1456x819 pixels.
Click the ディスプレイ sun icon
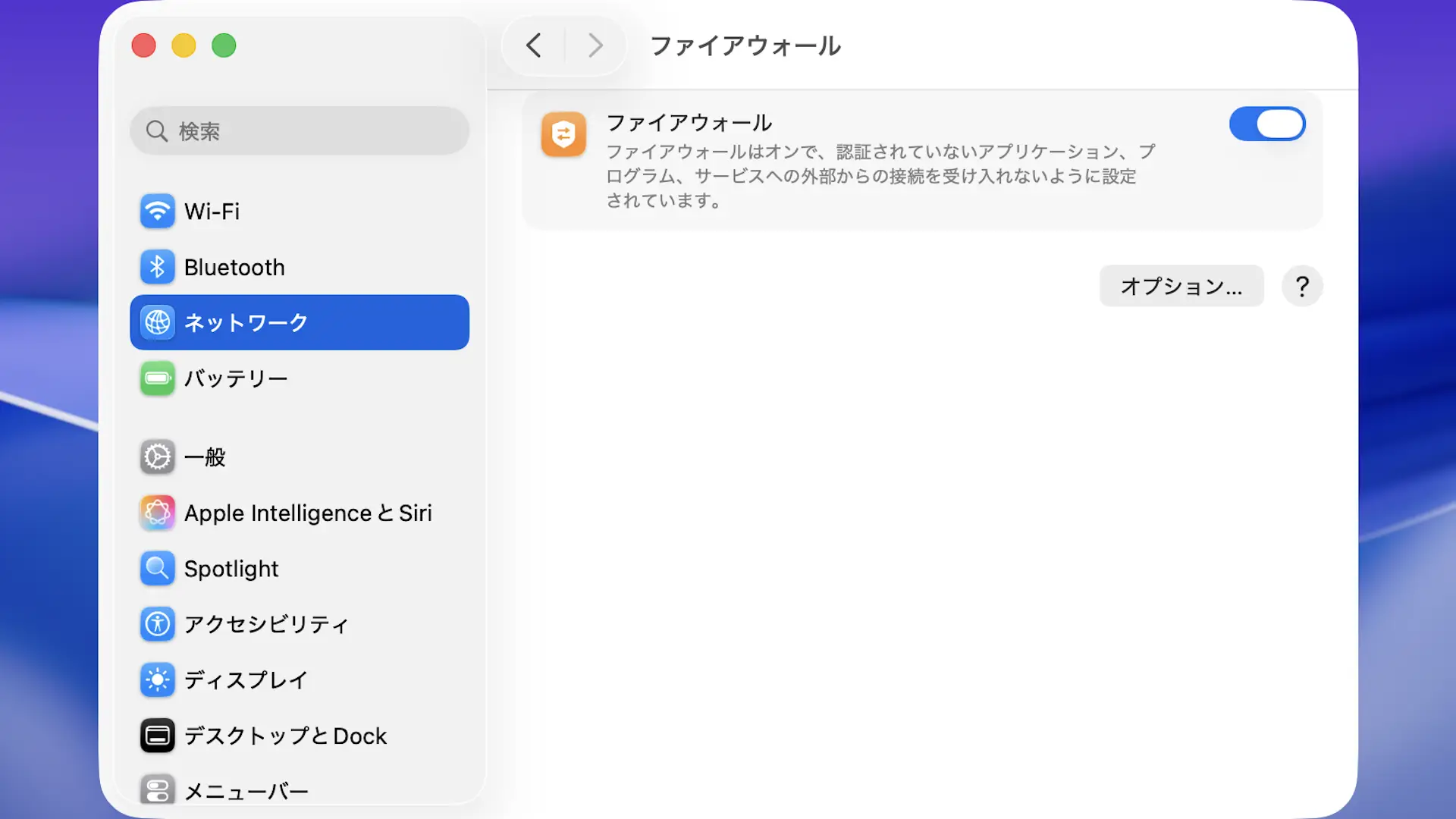pyautogui.click(x=158, y=679)
